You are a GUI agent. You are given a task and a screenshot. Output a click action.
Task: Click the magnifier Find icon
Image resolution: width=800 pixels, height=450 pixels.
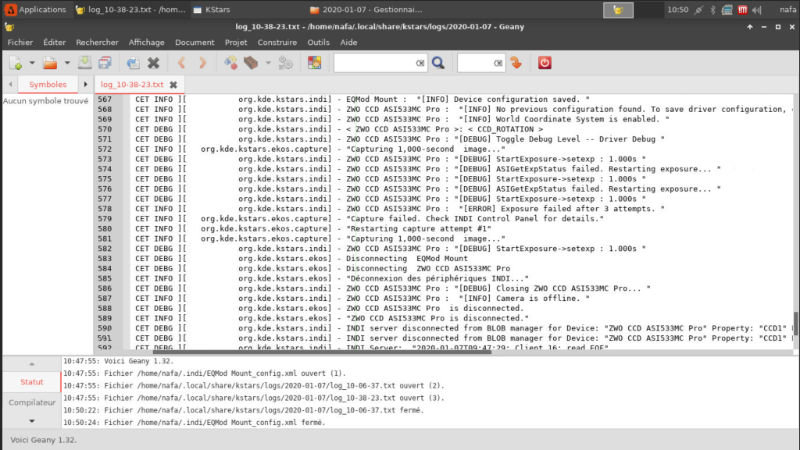click(x=438, y=63)
